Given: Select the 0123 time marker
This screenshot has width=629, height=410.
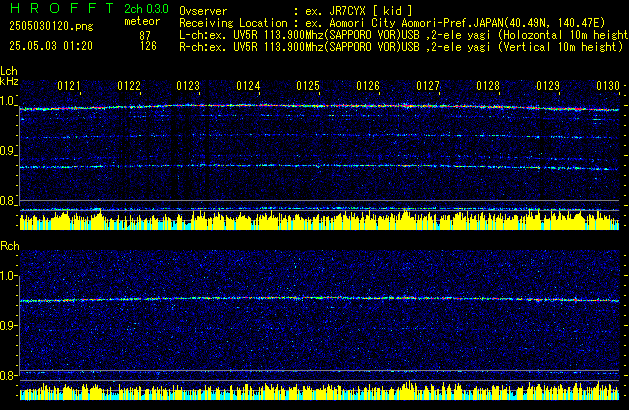Looking at the screenshot, I should (x=188, y=86).
